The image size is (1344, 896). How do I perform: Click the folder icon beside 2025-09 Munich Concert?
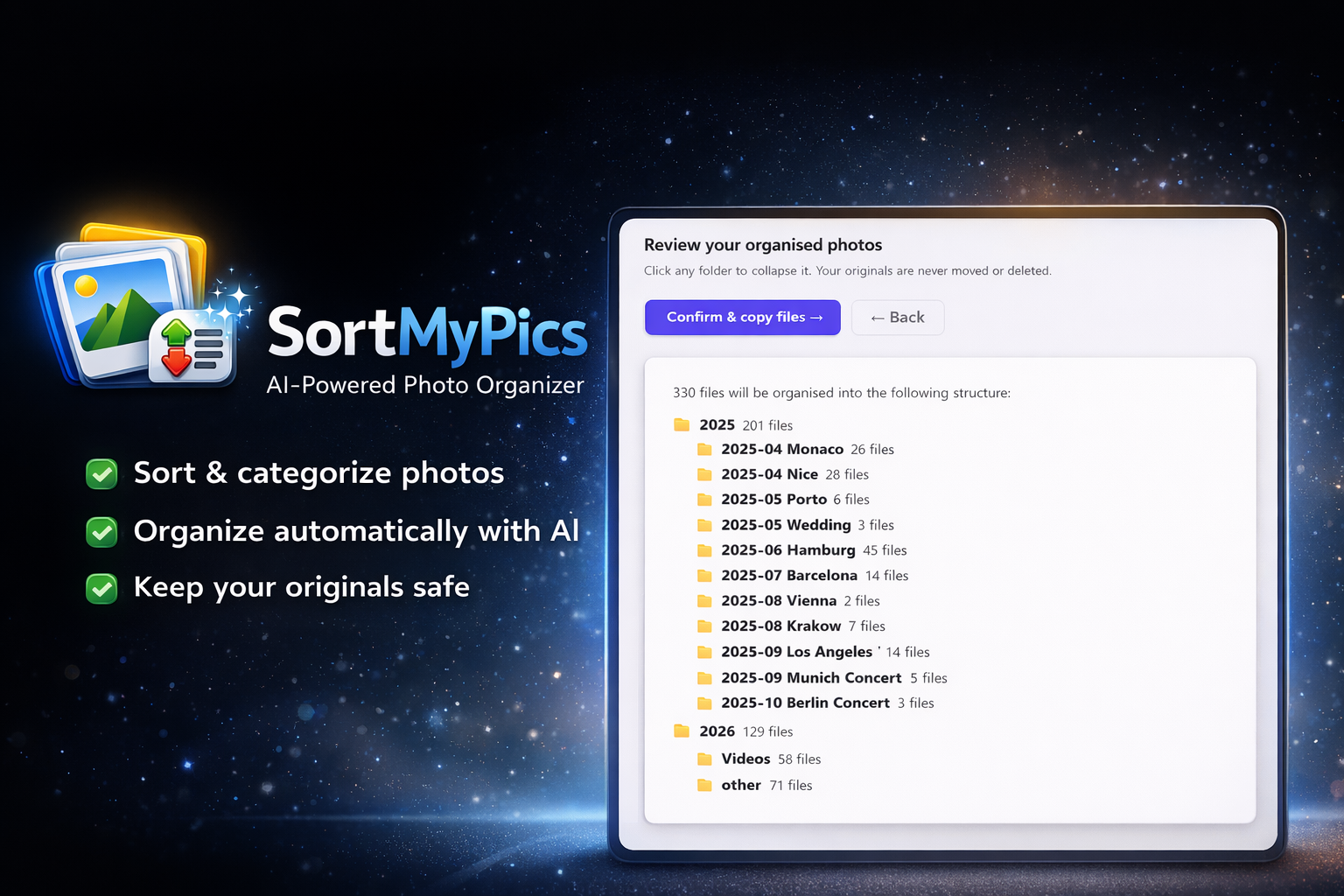[705, 677]
